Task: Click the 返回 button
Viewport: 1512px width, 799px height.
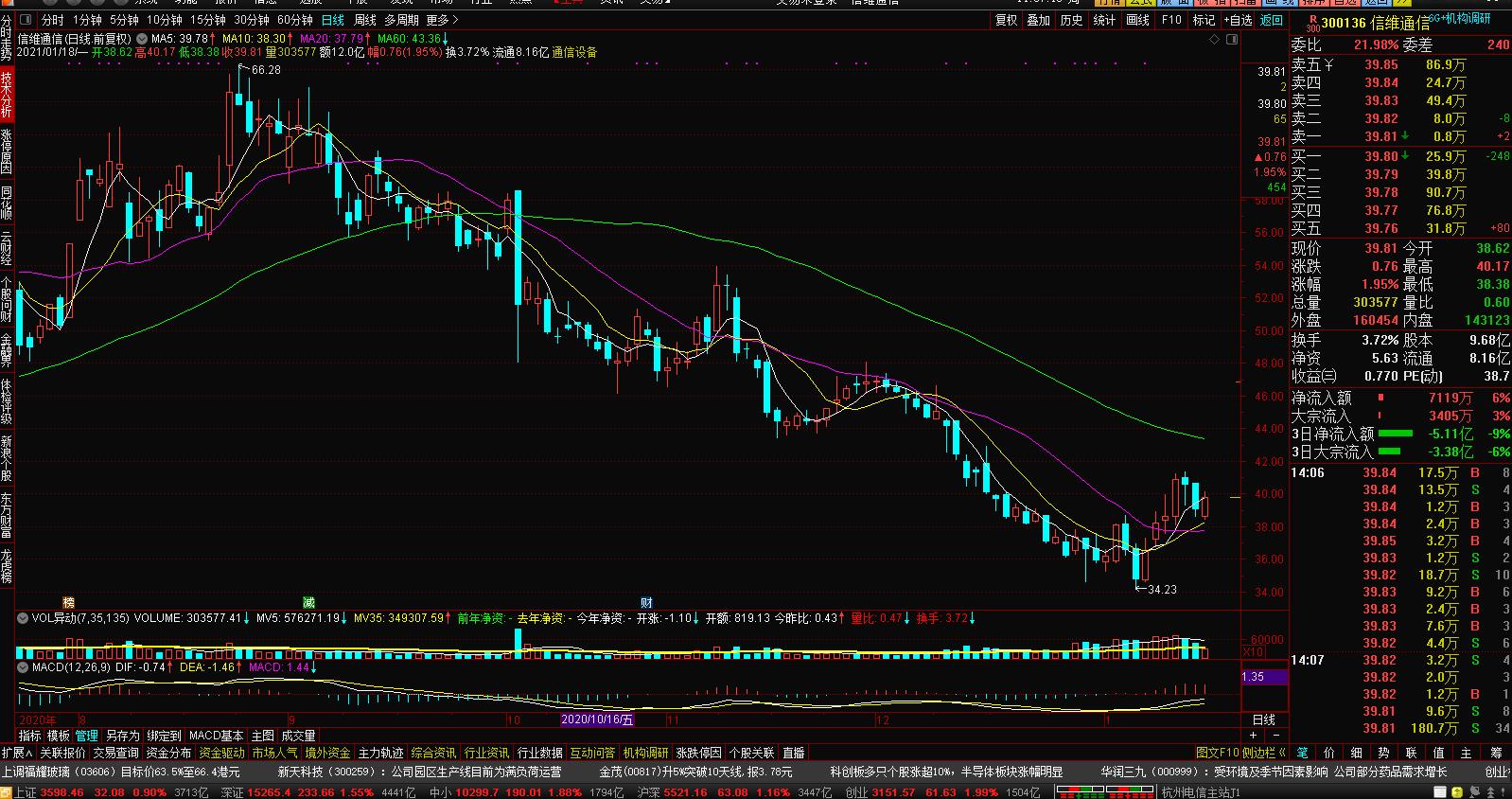Action: coord(1271,20)
